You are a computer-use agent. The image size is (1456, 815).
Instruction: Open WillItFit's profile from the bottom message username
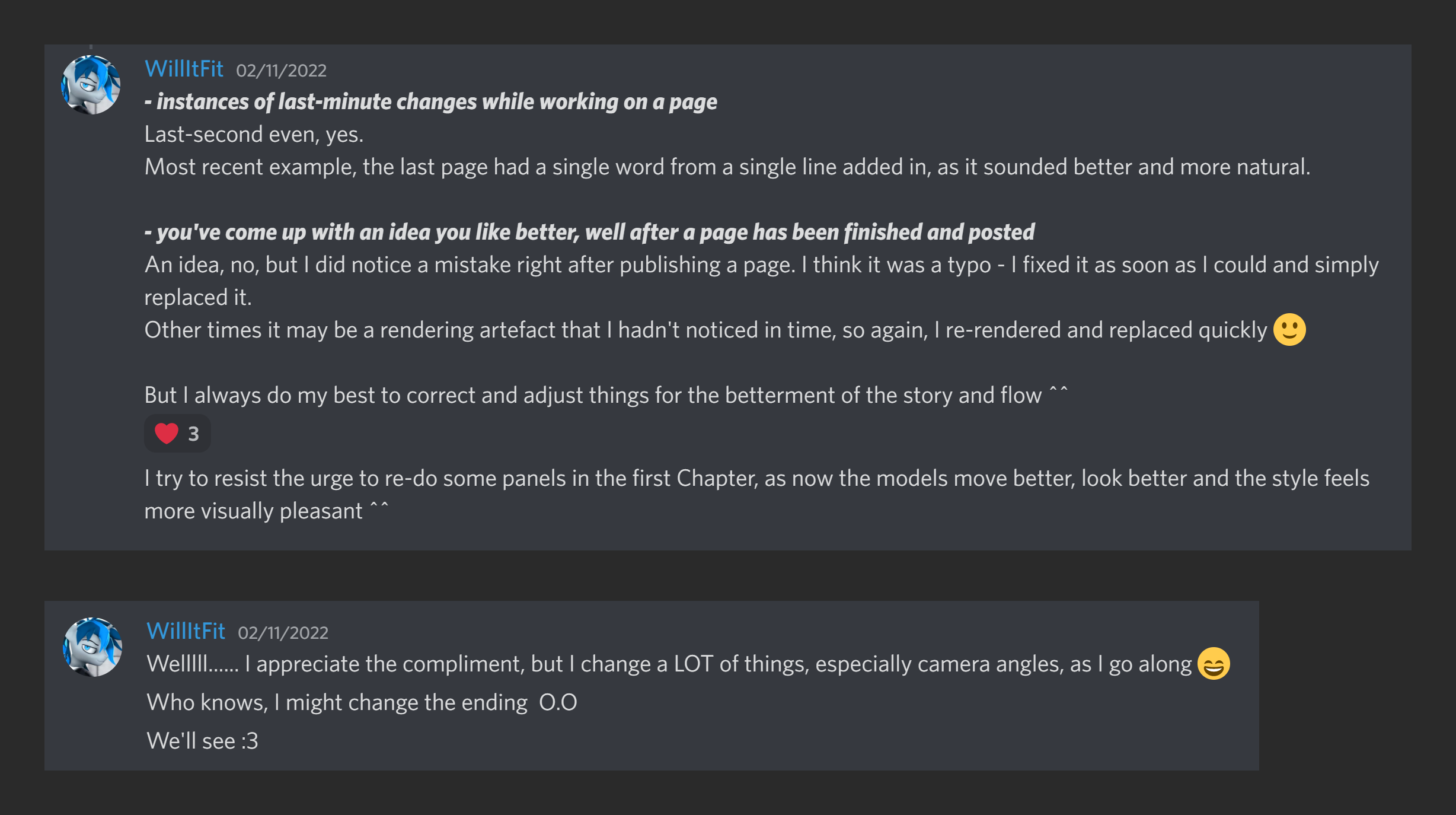click(x=186, y=631)
